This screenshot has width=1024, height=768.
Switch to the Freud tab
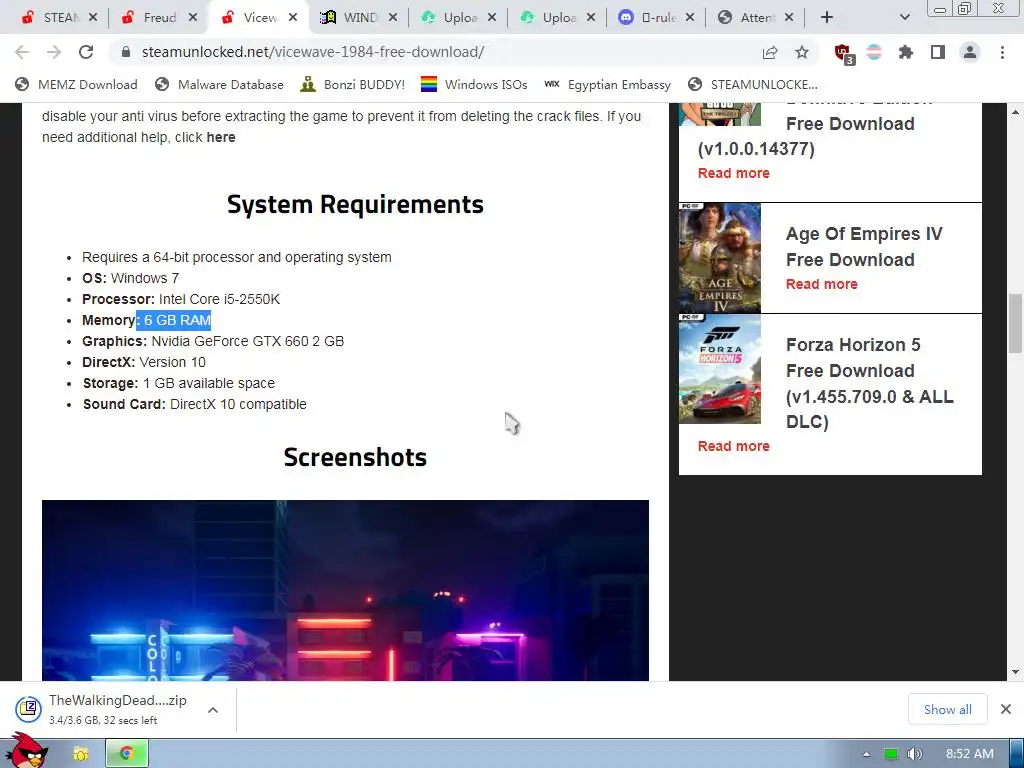tap(160, 18)
